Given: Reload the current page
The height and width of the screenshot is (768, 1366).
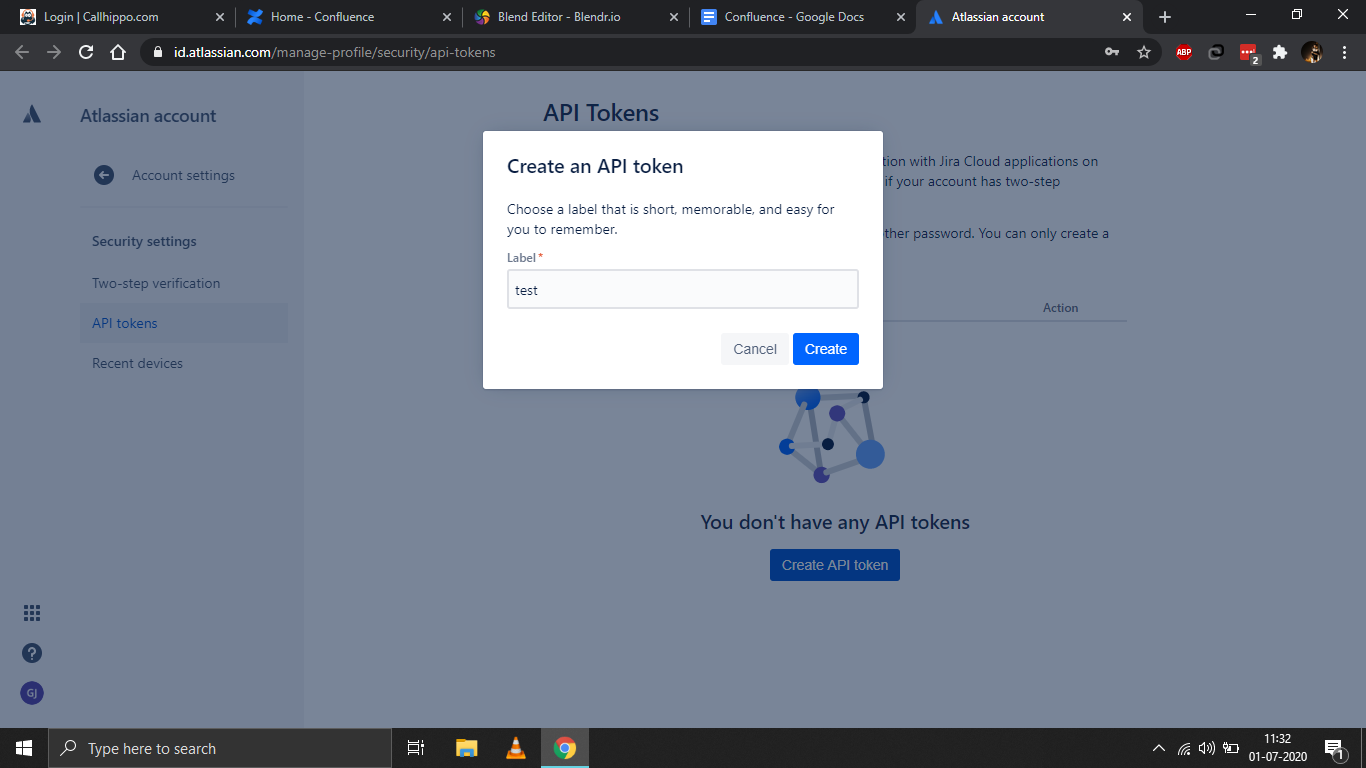Looking at the screenshot, I should pyautogui.click(x=86, y=52).
